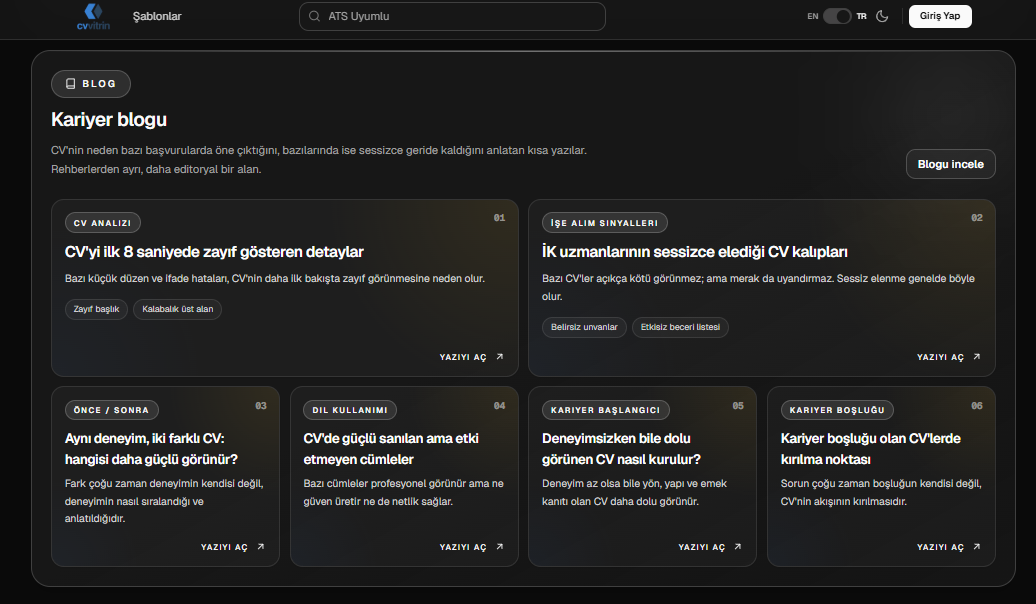Viewport: 1036px width, 604px height.
Task: Click card number 03 label
Action: tap(261, 406)
